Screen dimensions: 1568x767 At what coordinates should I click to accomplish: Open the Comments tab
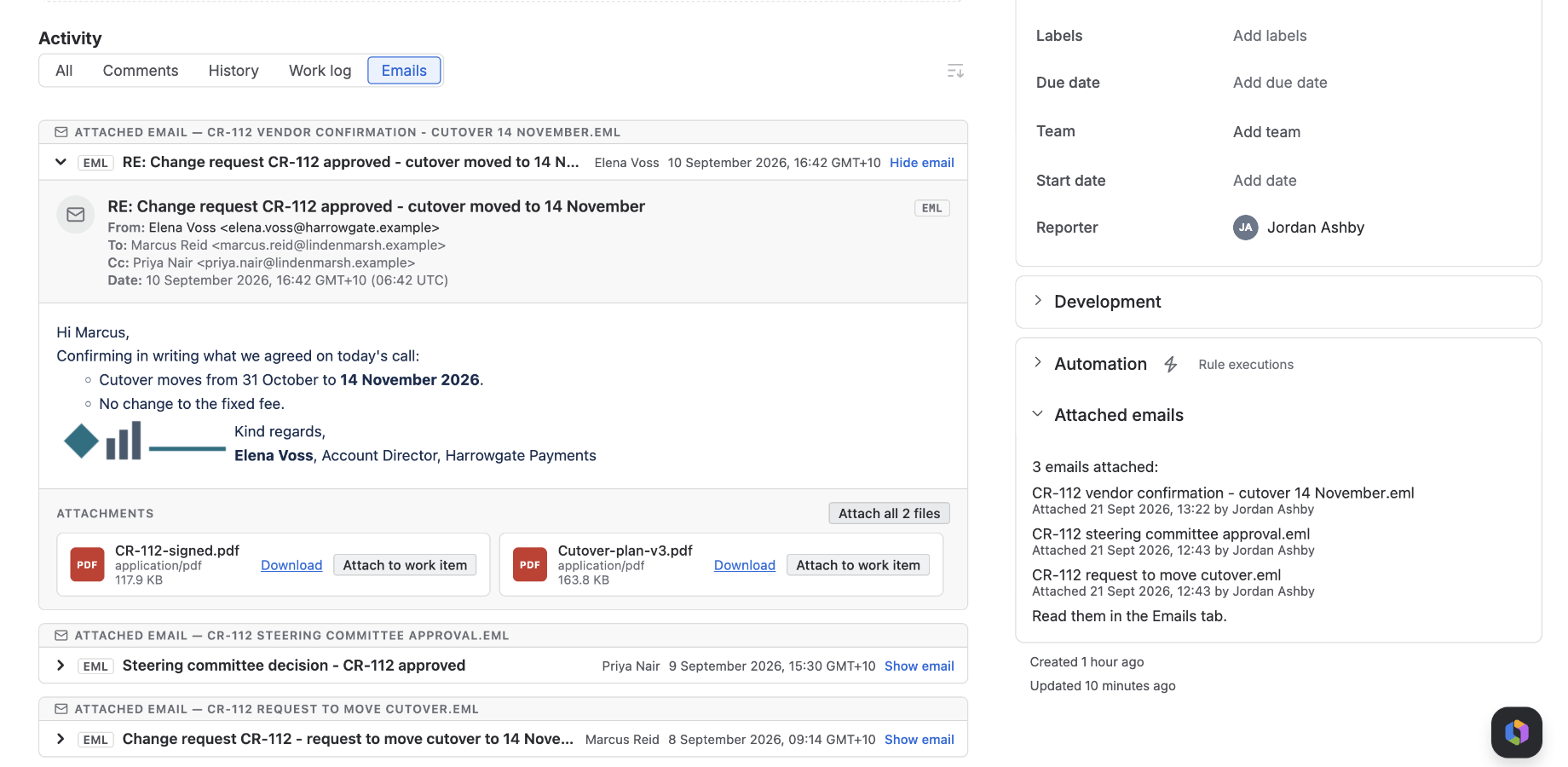[141, 71]
